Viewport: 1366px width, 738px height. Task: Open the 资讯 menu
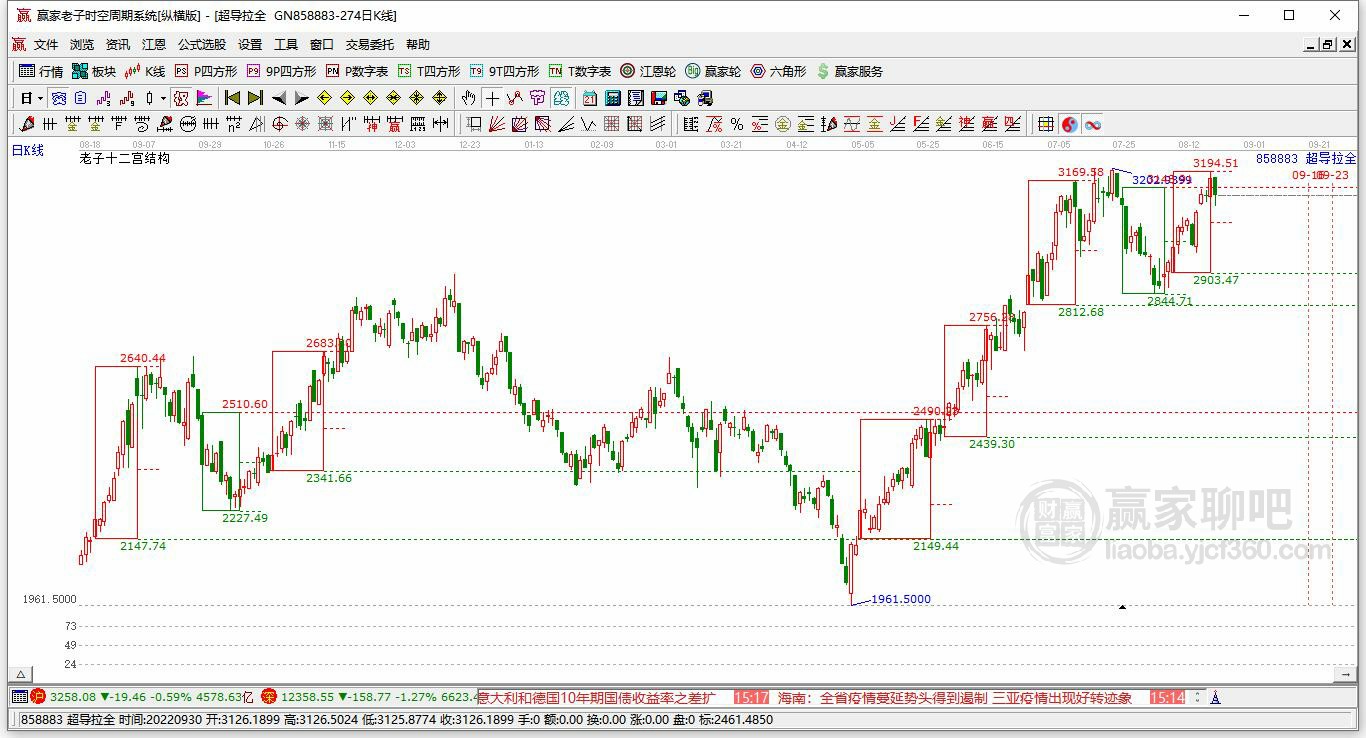pyautogui.click(x=118, y=45)
